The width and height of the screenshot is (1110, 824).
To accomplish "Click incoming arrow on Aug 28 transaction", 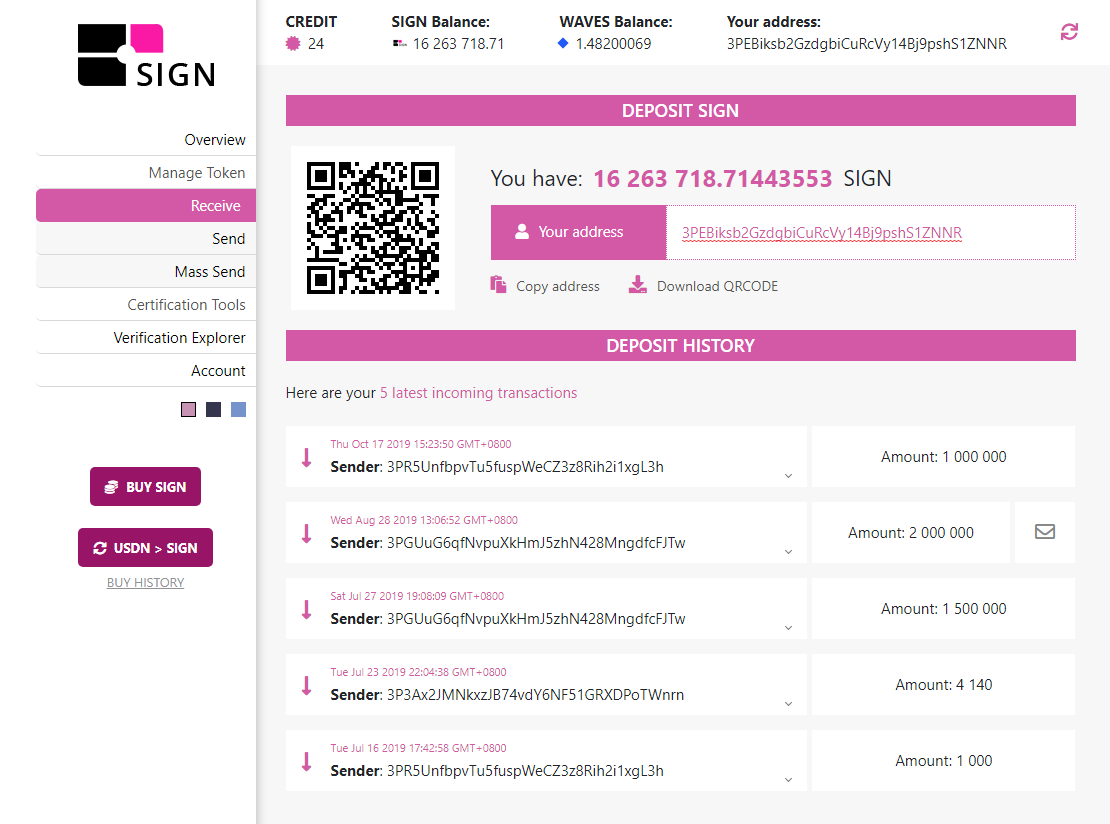I will click(x=307, y=533).
